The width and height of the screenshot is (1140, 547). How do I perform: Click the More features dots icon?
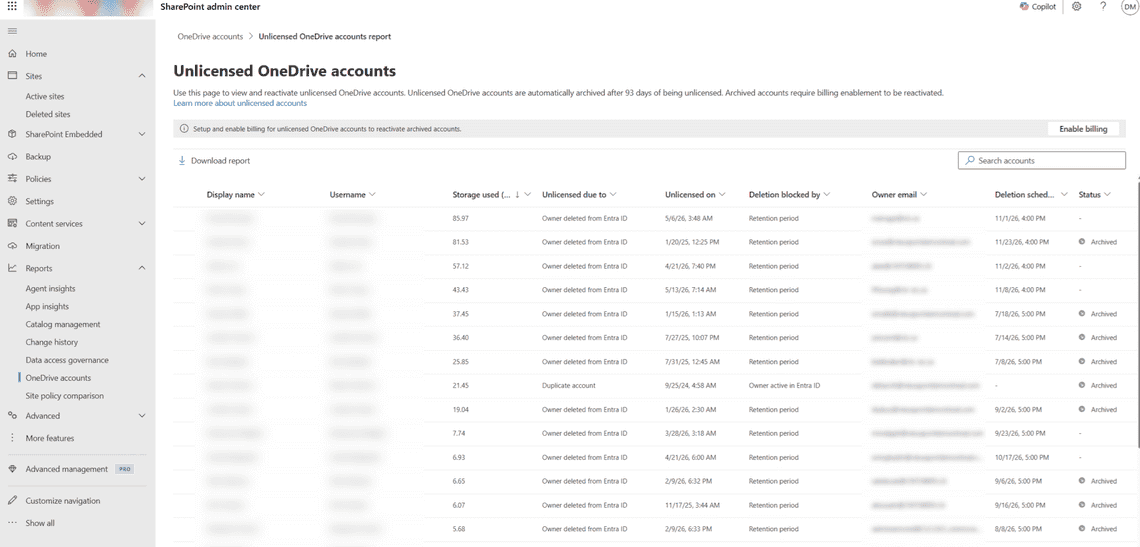click(12, 438)
